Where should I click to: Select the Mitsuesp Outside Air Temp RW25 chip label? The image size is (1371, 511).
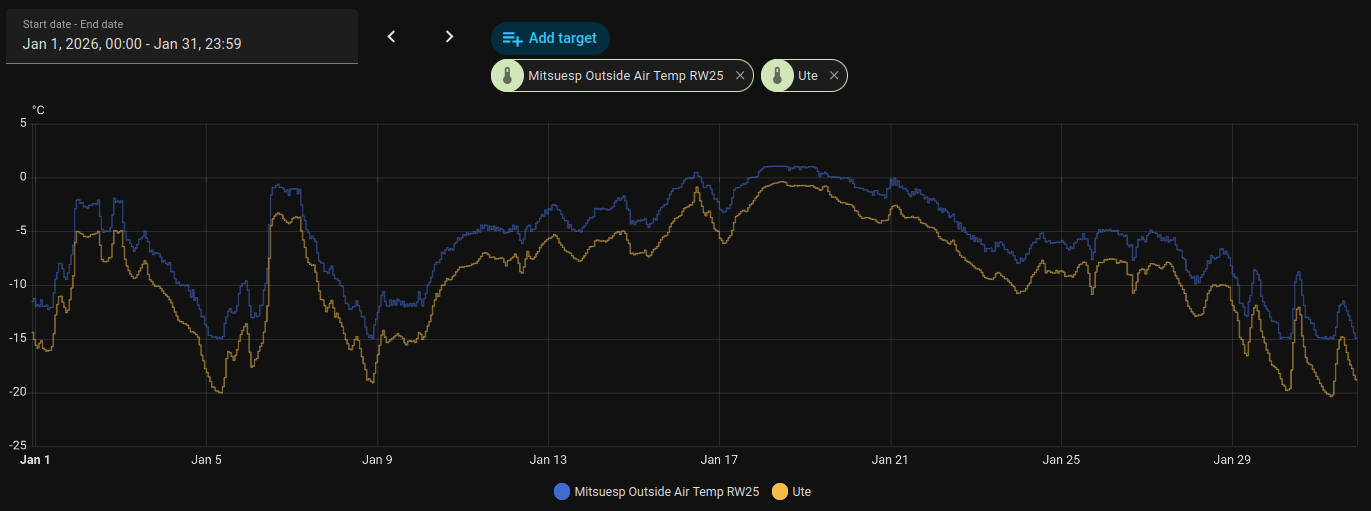[x=628, y=76]
